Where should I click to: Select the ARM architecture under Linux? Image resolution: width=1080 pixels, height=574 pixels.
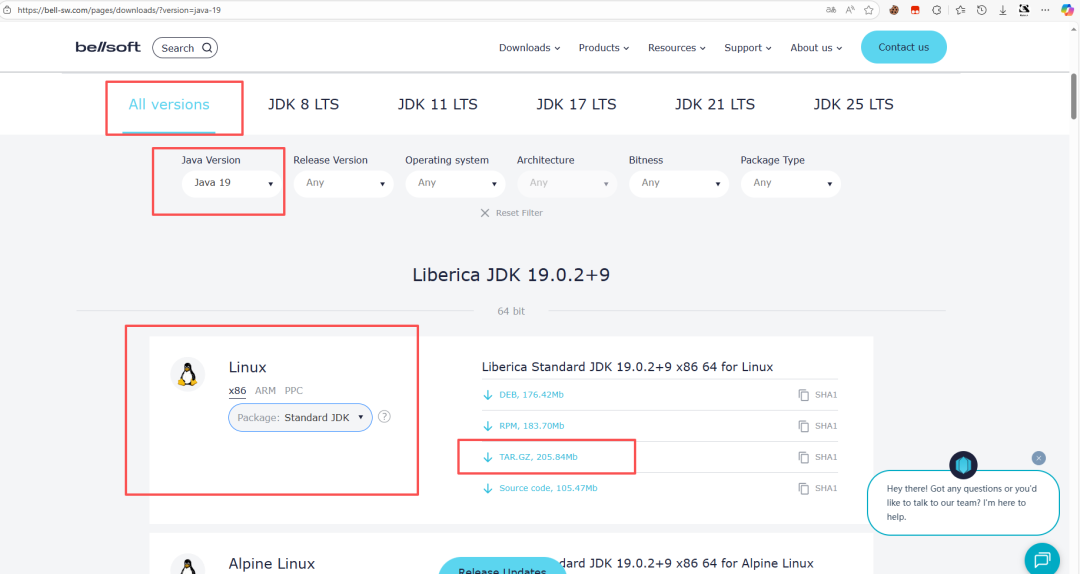click(265, 391)
